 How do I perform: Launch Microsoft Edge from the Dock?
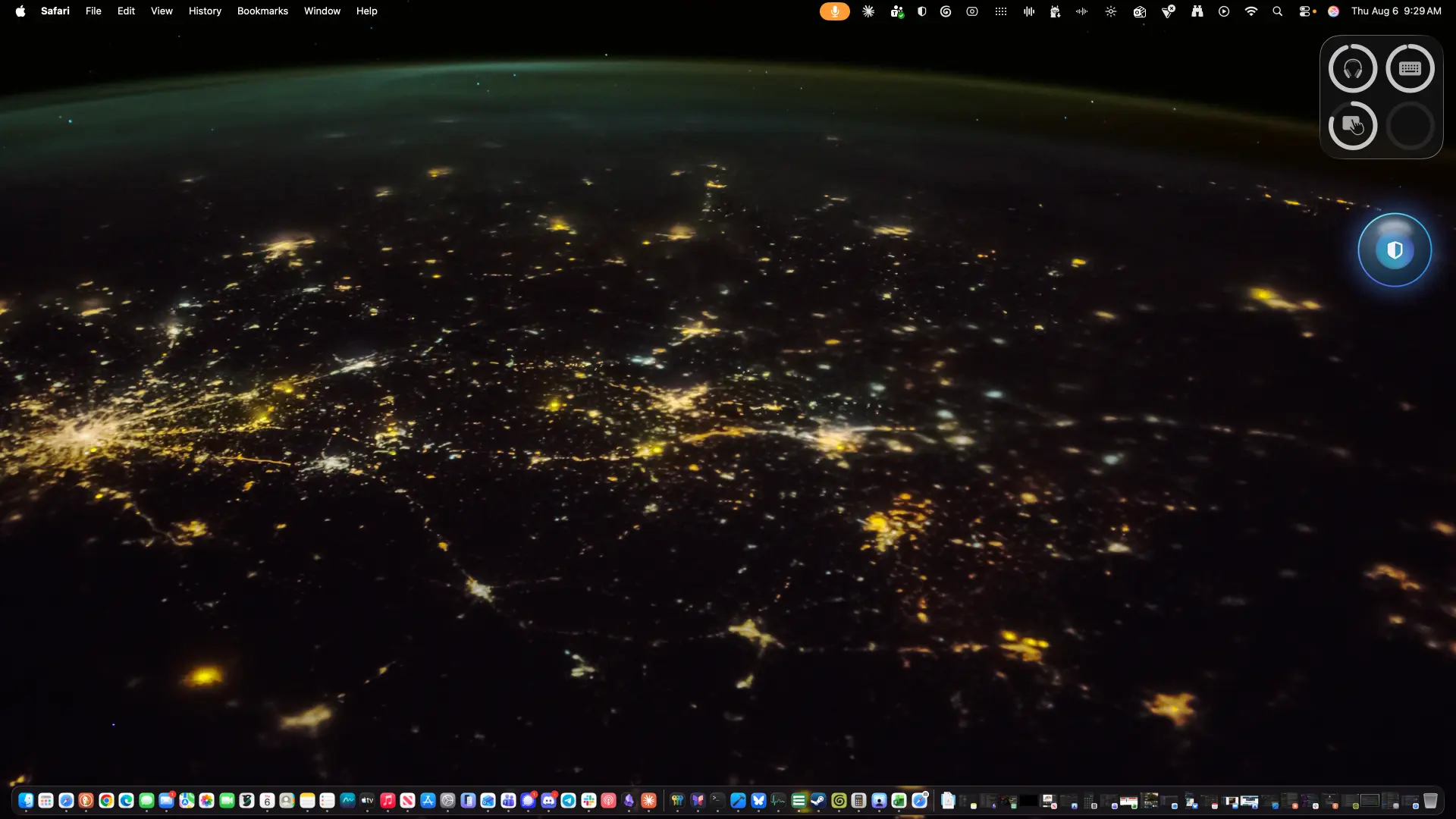[126, 800]
